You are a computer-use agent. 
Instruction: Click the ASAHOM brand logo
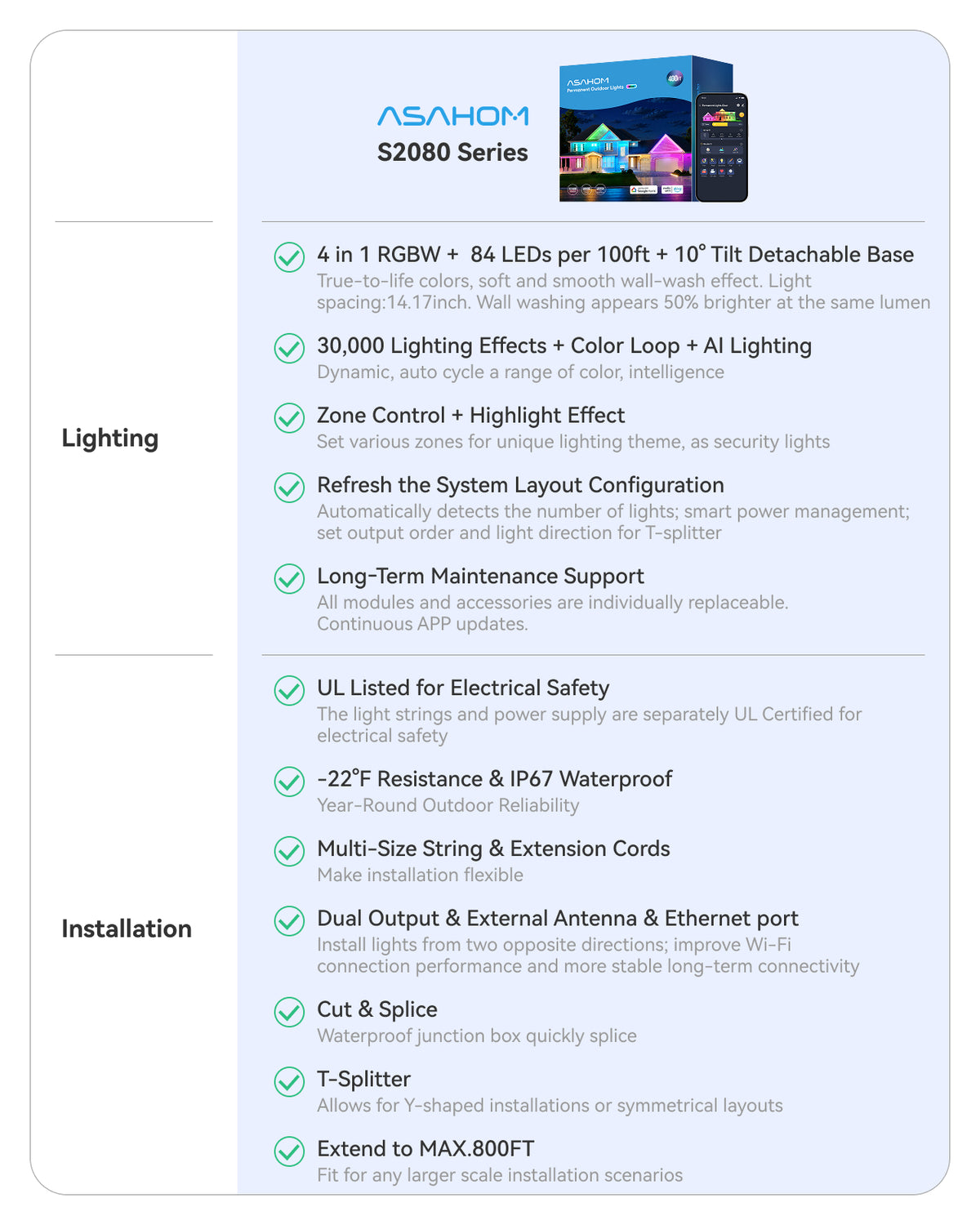point(452,116)
